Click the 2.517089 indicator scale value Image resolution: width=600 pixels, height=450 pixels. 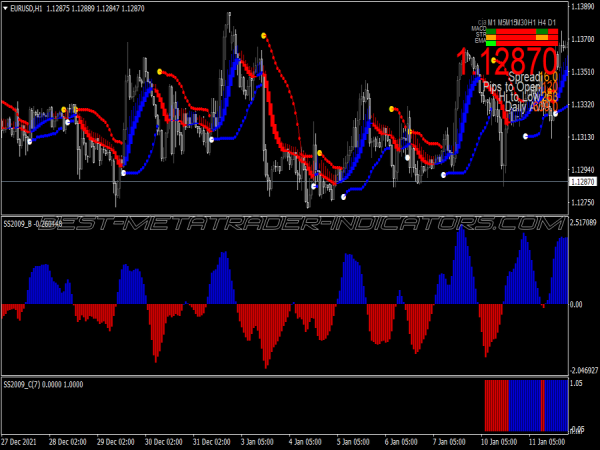[584, 222]
